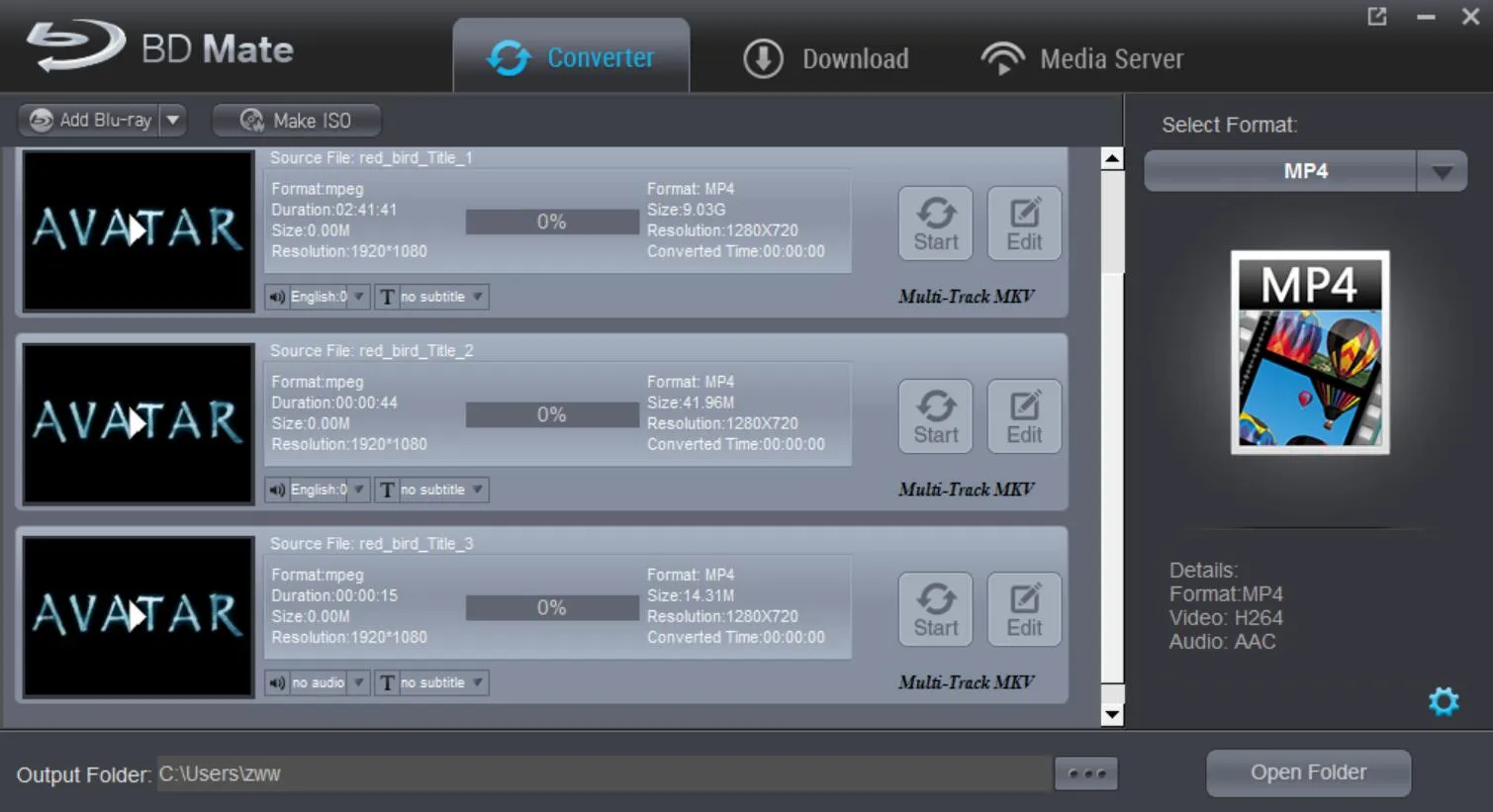Image resolution: width=1493 pixels, height=812 pixels.
Task: Click the subtitle T icon for red_bird_Title_1
Action: coord(388,296)
